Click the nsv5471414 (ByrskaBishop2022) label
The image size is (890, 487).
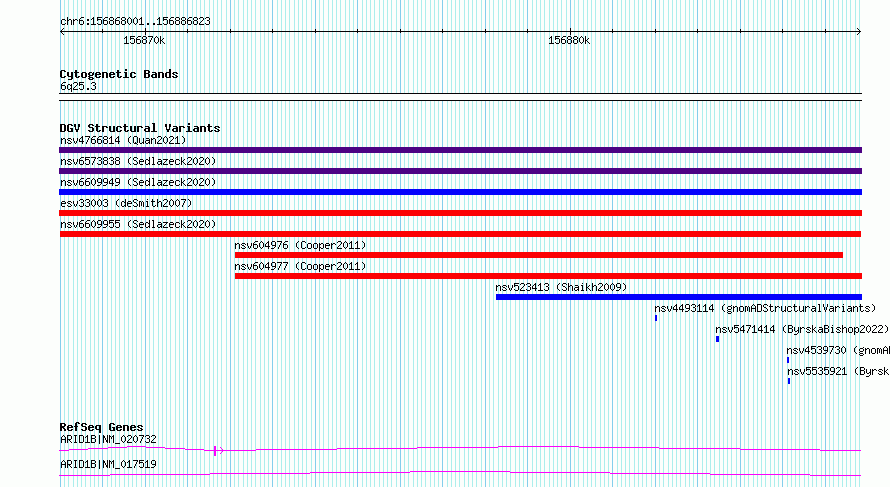[x=802, y=329]
